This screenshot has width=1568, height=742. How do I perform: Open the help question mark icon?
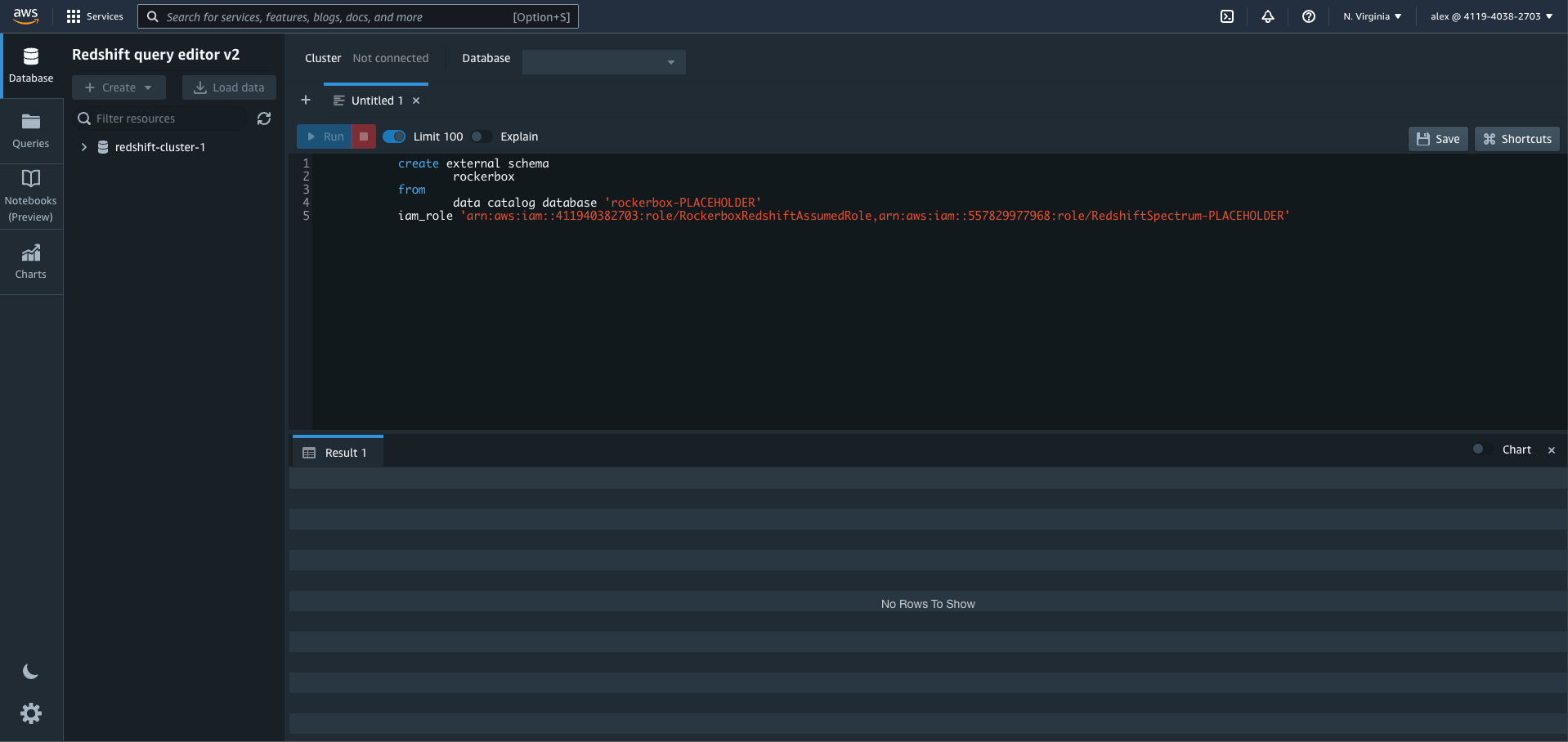pyautogui.click(x=1309, y=16)
